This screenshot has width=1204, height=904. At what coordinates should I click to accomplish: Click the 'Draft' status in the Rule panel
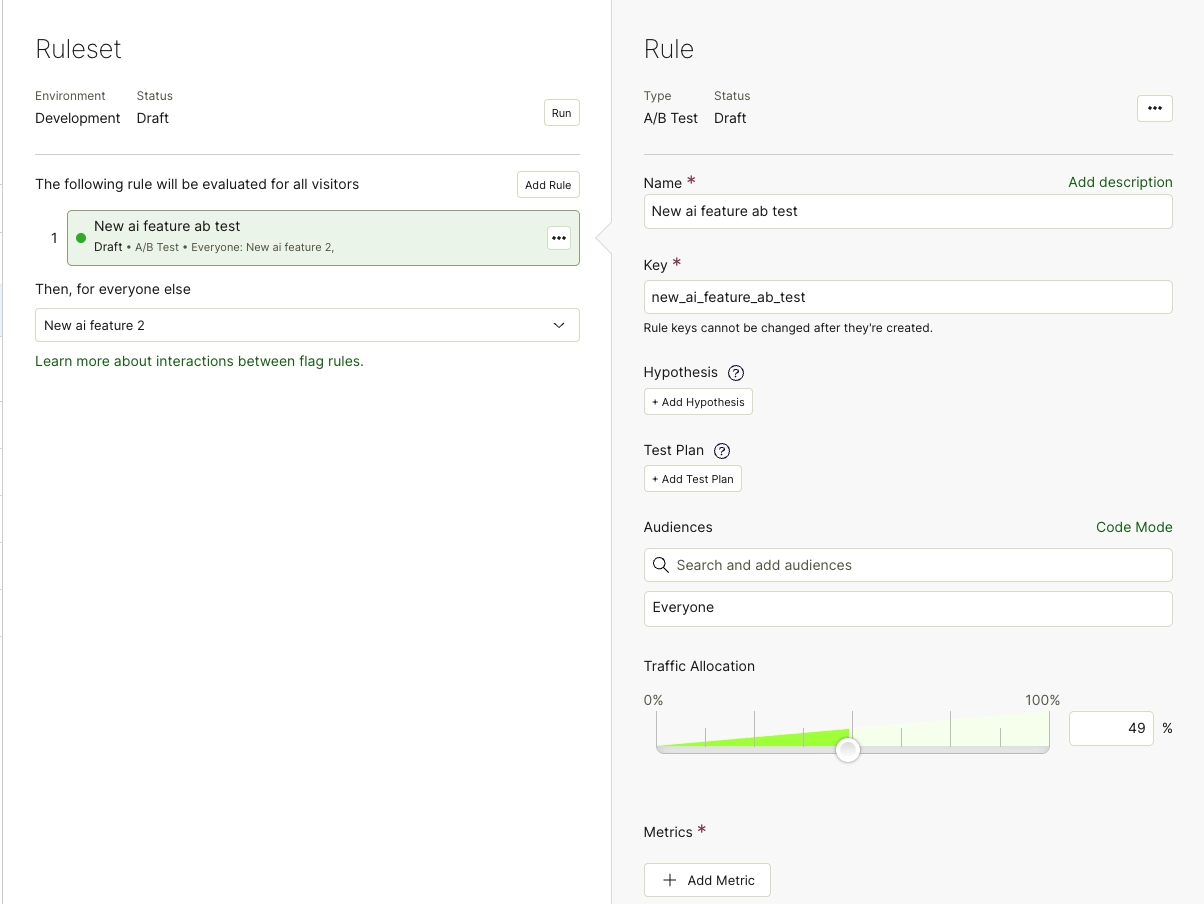point(730,118)
